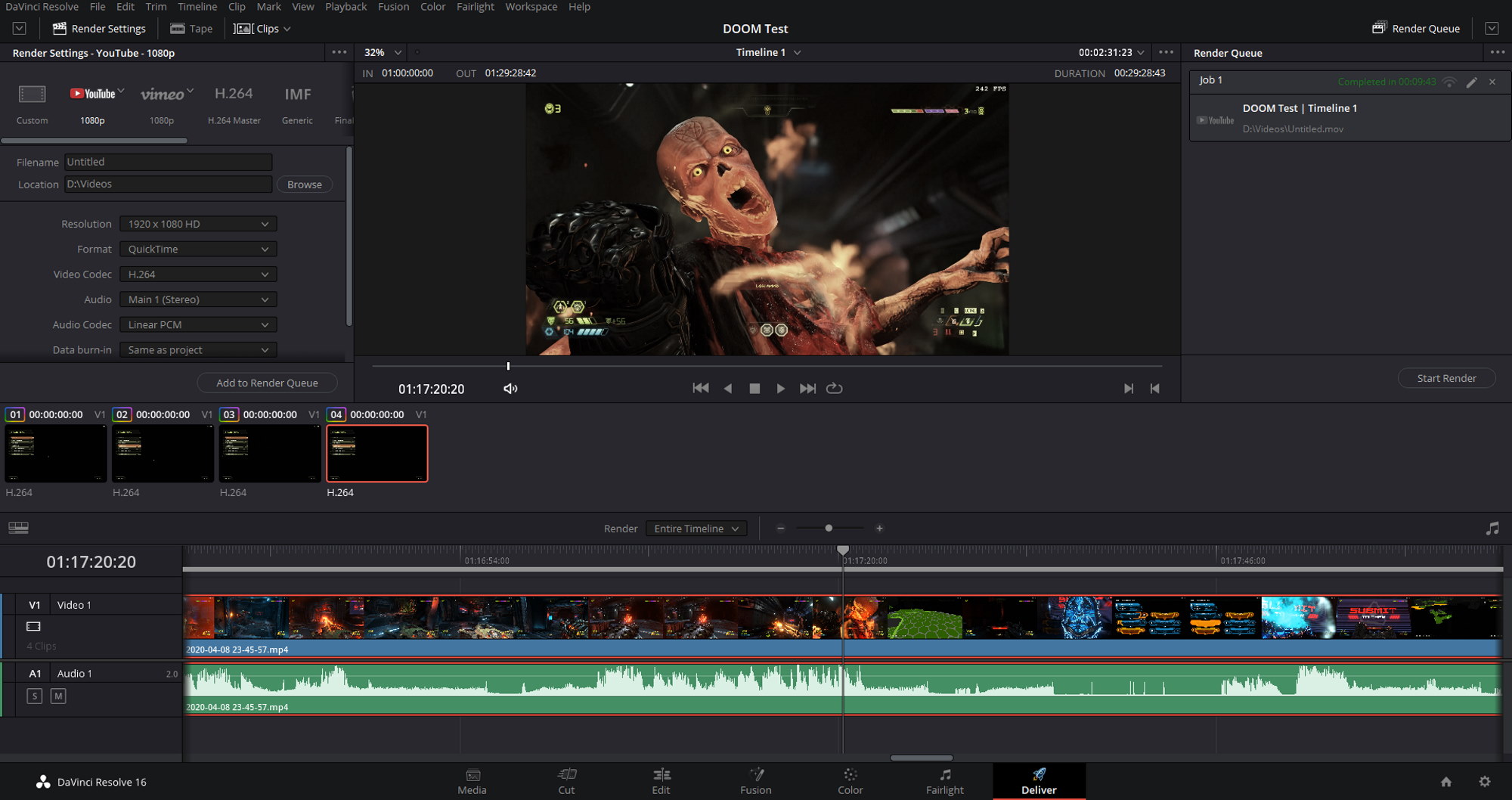Expand the top-right panel dropdown arrow

1492,28
